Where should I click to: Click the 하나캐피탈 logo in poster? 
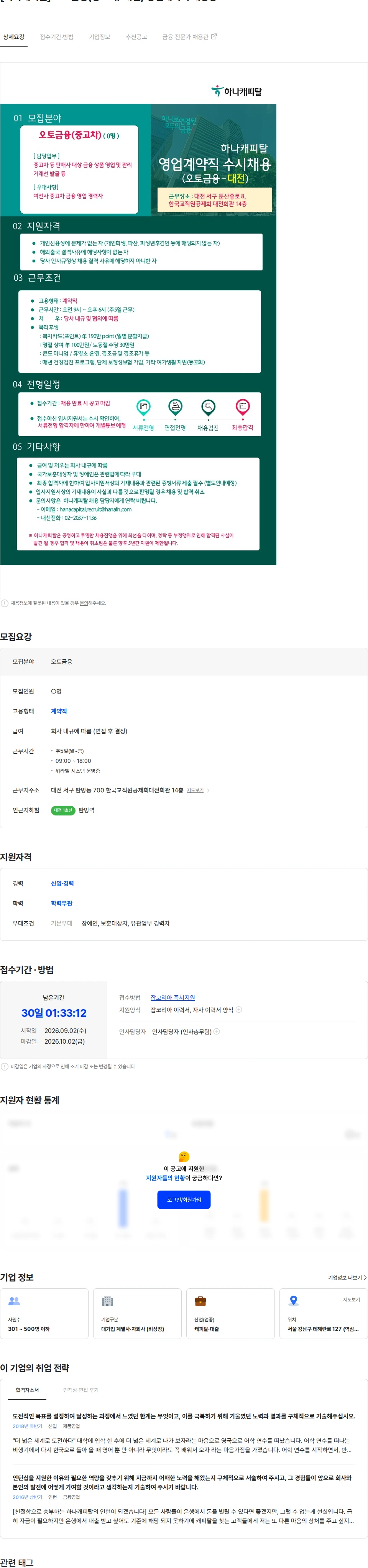pos(237,91)
